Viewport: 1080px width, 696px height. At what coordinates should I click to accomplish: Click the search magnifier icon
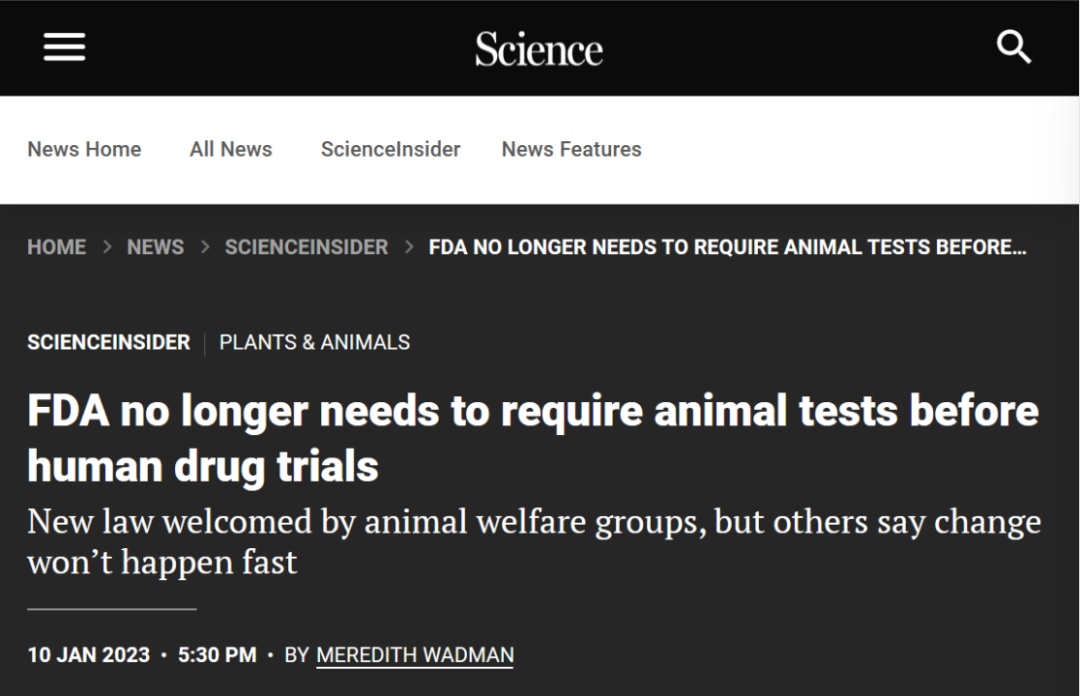coord(1013,47)
